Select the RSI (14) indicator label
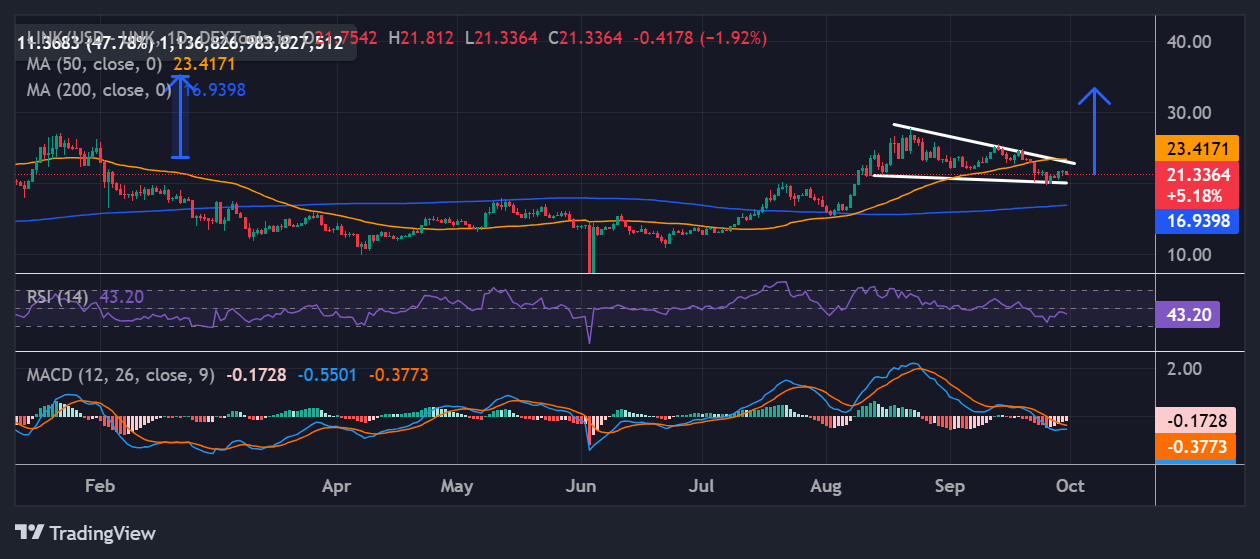The width and height of the screenshot is (1260, 559). 58,297
